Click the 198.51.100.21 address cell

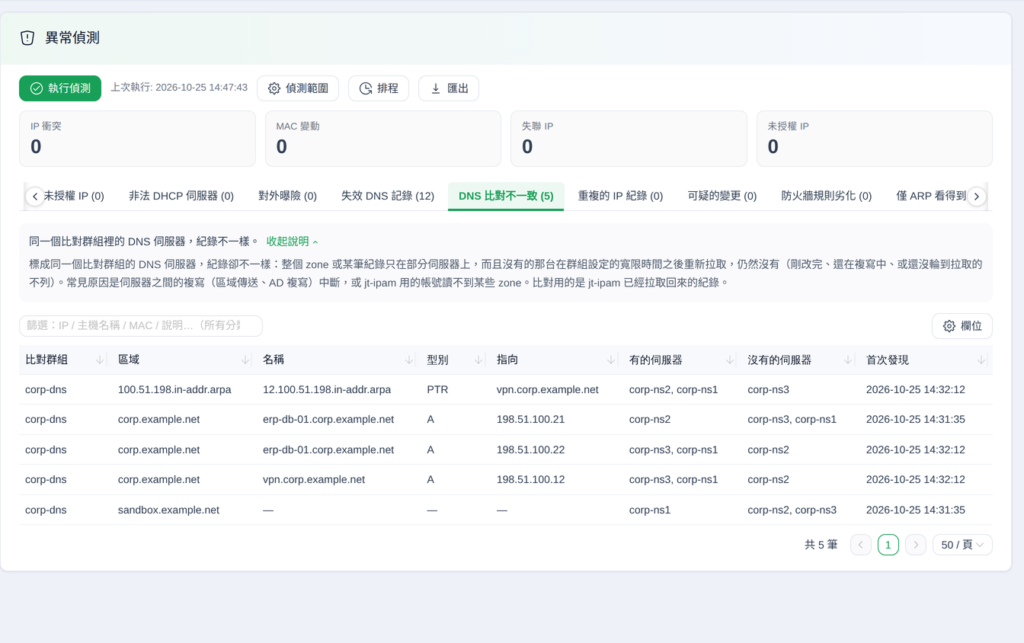530,420
